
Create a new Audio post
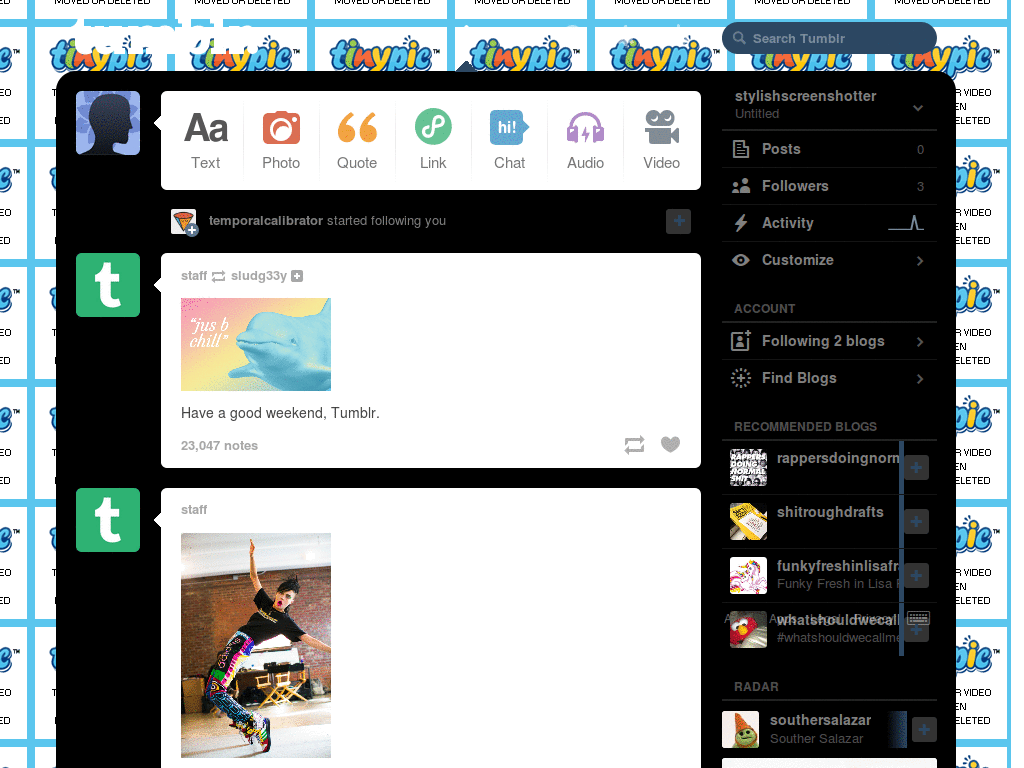coord(585,140)
